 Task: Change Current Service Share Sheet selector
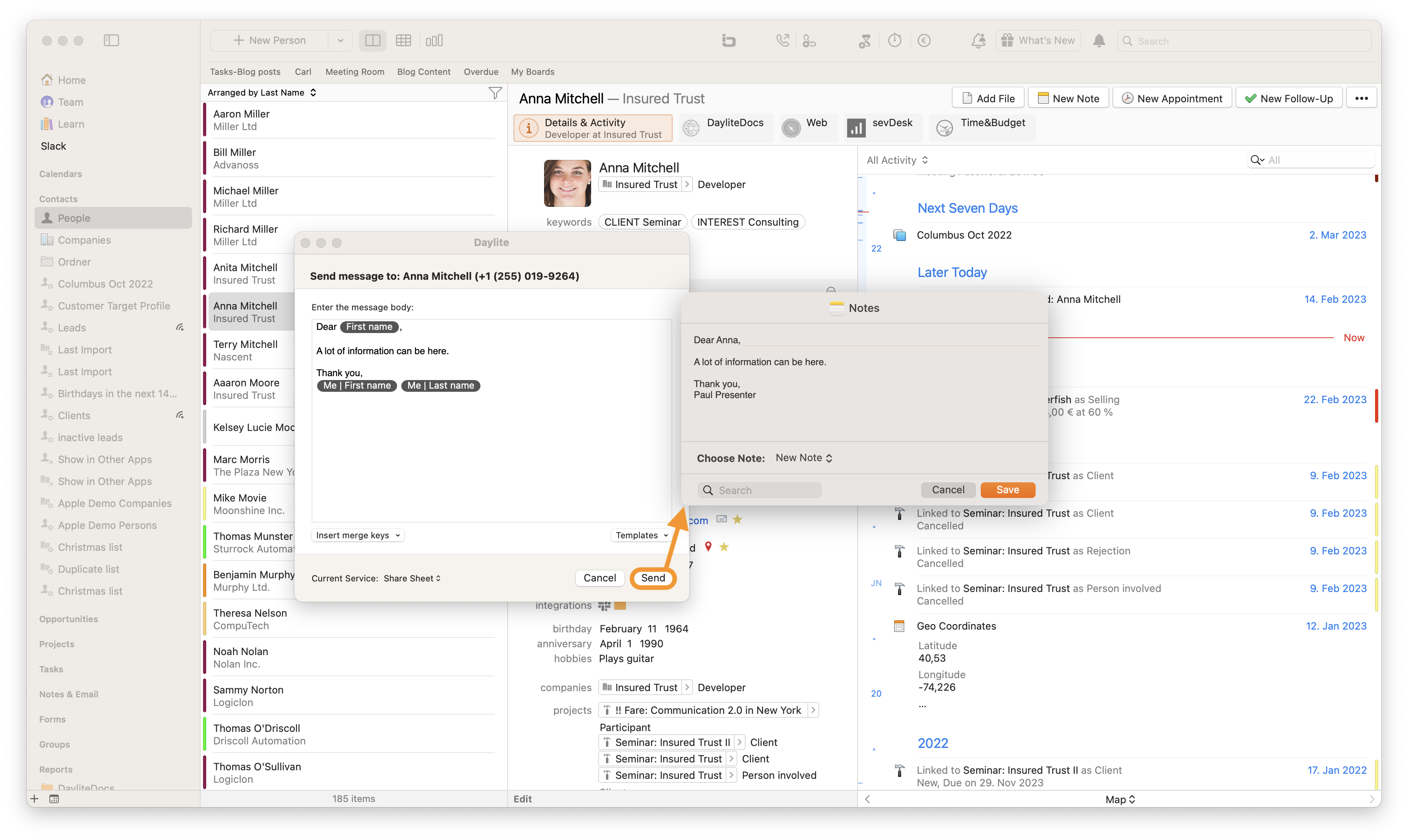point(412,578)
